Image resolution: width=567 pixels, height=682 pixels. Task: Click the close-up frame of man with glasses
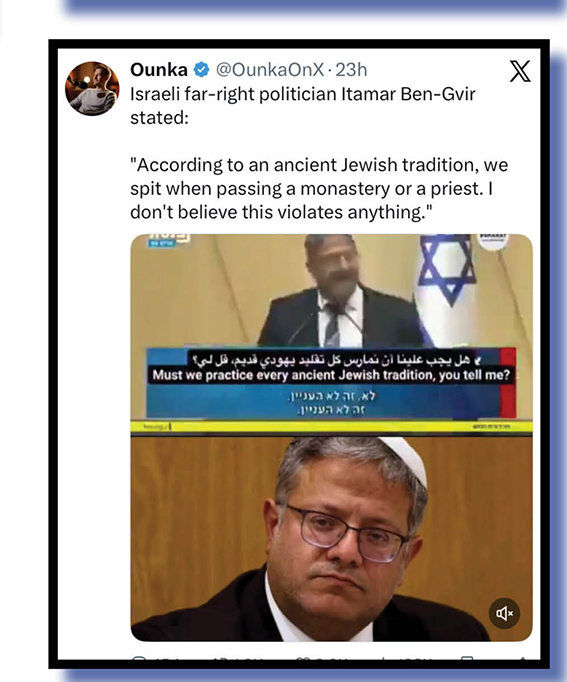(331, 538)
